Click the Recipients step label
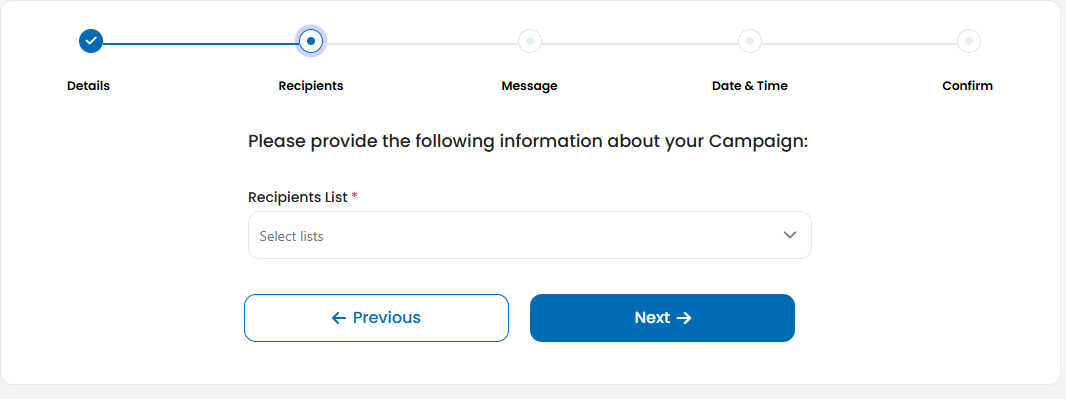Image resolution: width=1066 pixels, height=399 pixels. (x=311, y=86)
